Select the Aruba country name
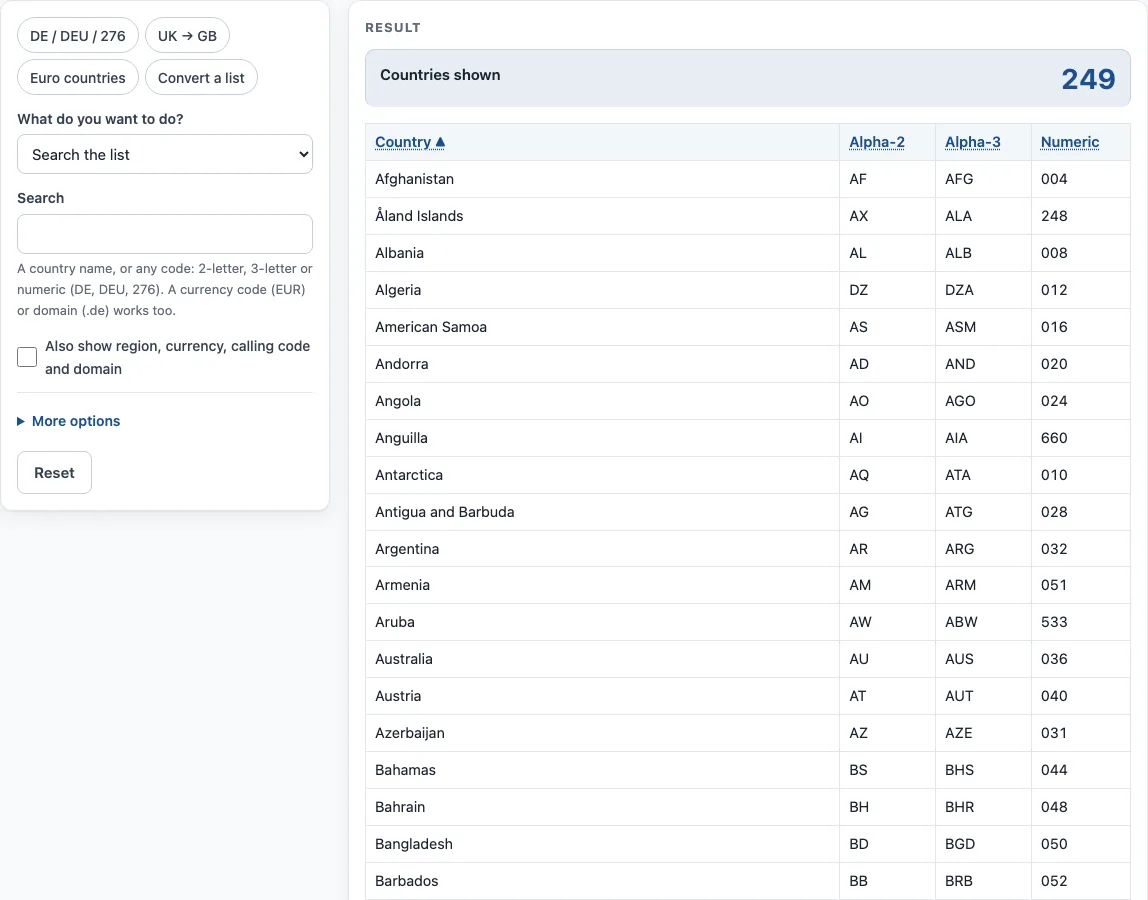This screenshot has width=1148, height=900. [395, 622]
